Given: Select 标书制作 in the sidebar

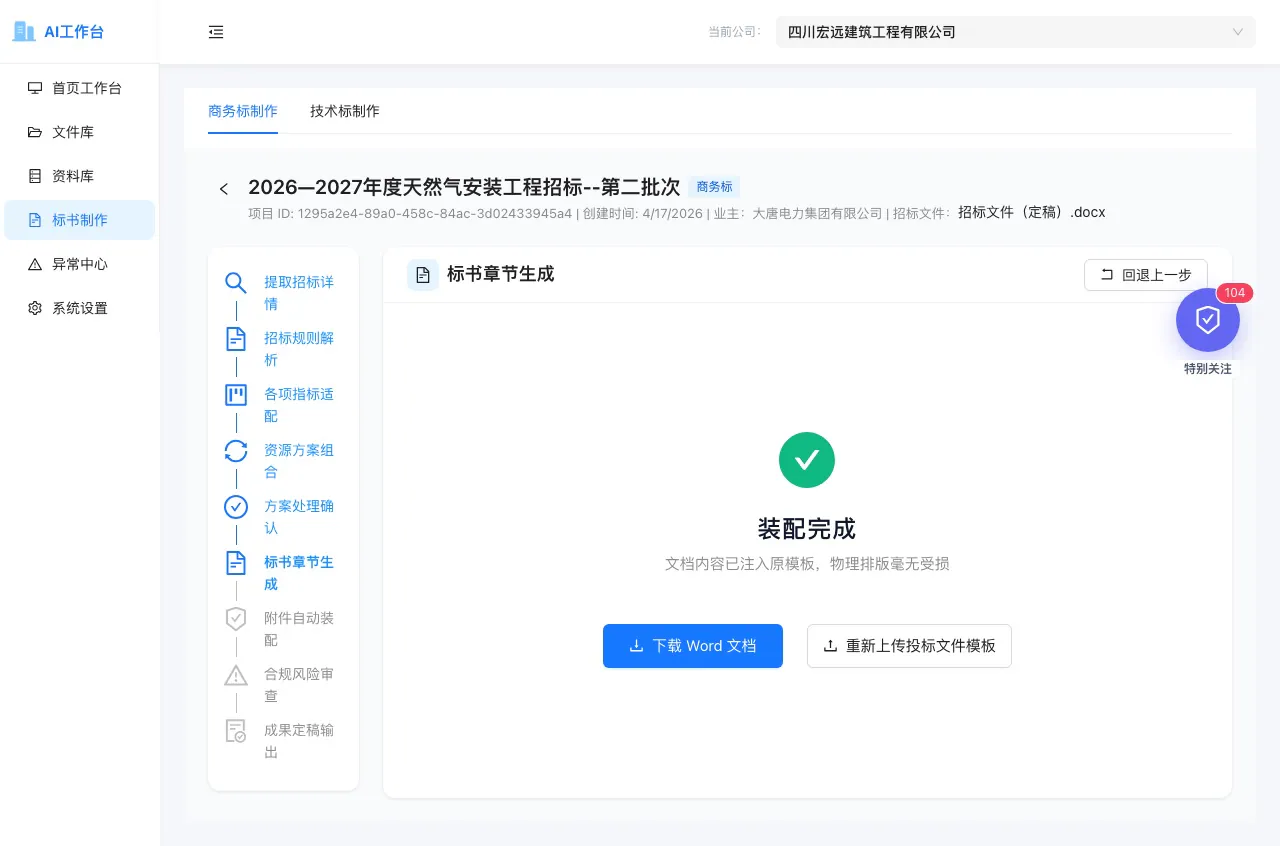Looking at the screenshot, I should coord(80,220).
